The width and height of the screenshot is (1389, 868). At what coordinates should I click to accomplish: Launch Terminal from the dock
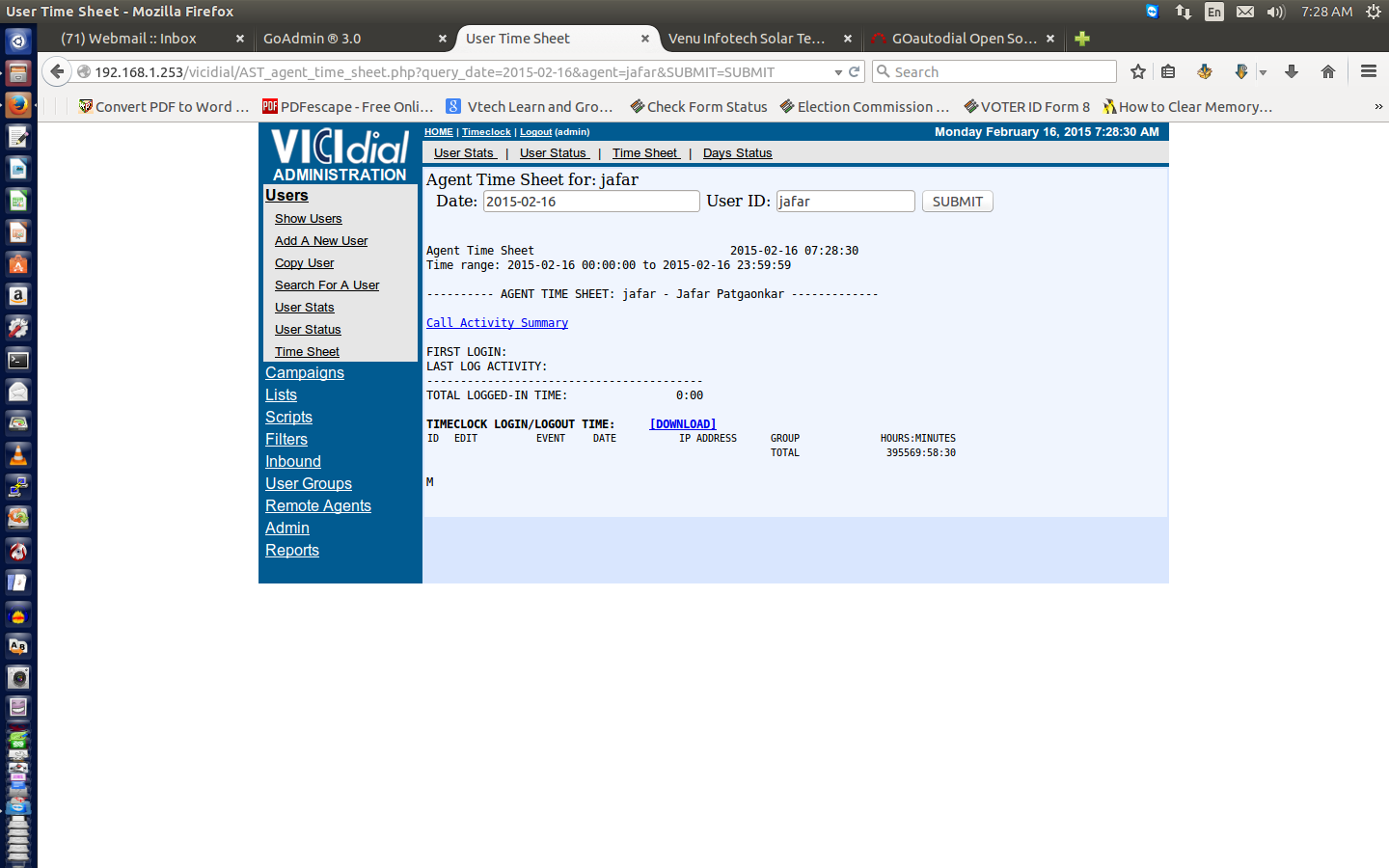pos(18,360)
